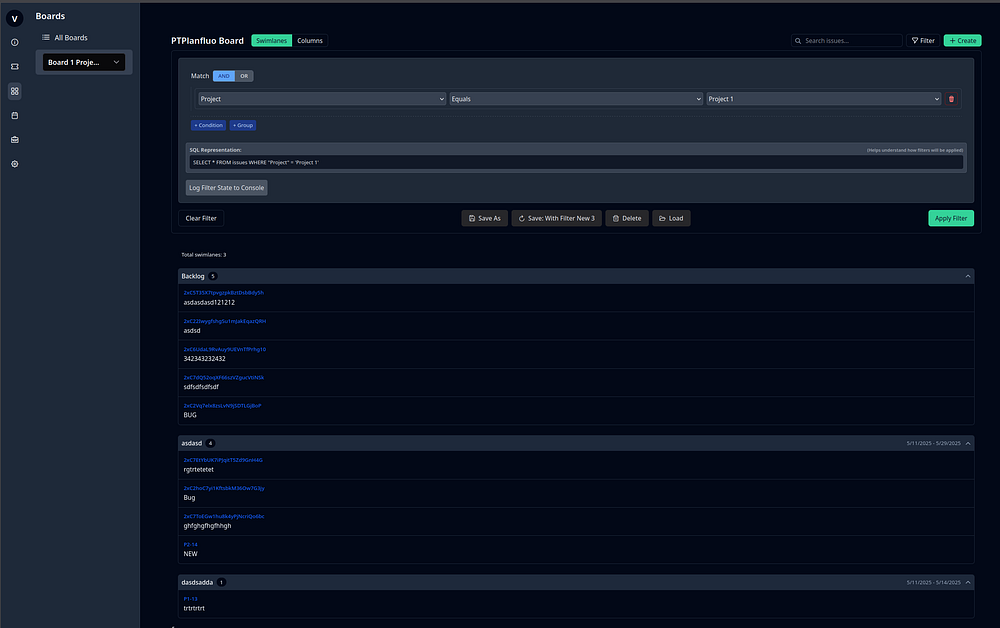The image size is (1000, 628).
Task: Switch board view to Columns
Action: tap(310, 41)
